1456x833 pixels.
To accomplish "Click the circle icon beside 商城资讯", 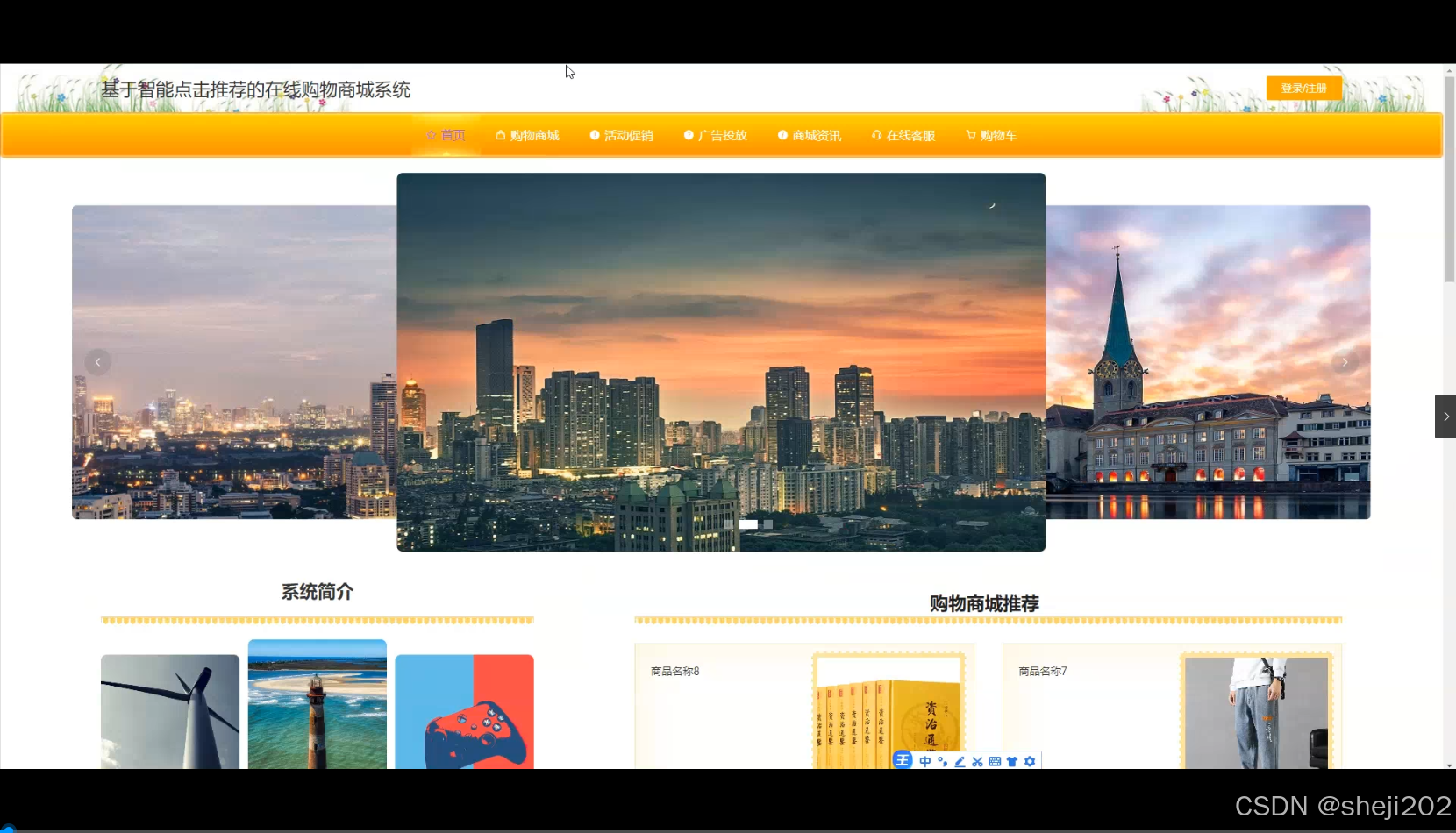I will click(x=782, y=135).
